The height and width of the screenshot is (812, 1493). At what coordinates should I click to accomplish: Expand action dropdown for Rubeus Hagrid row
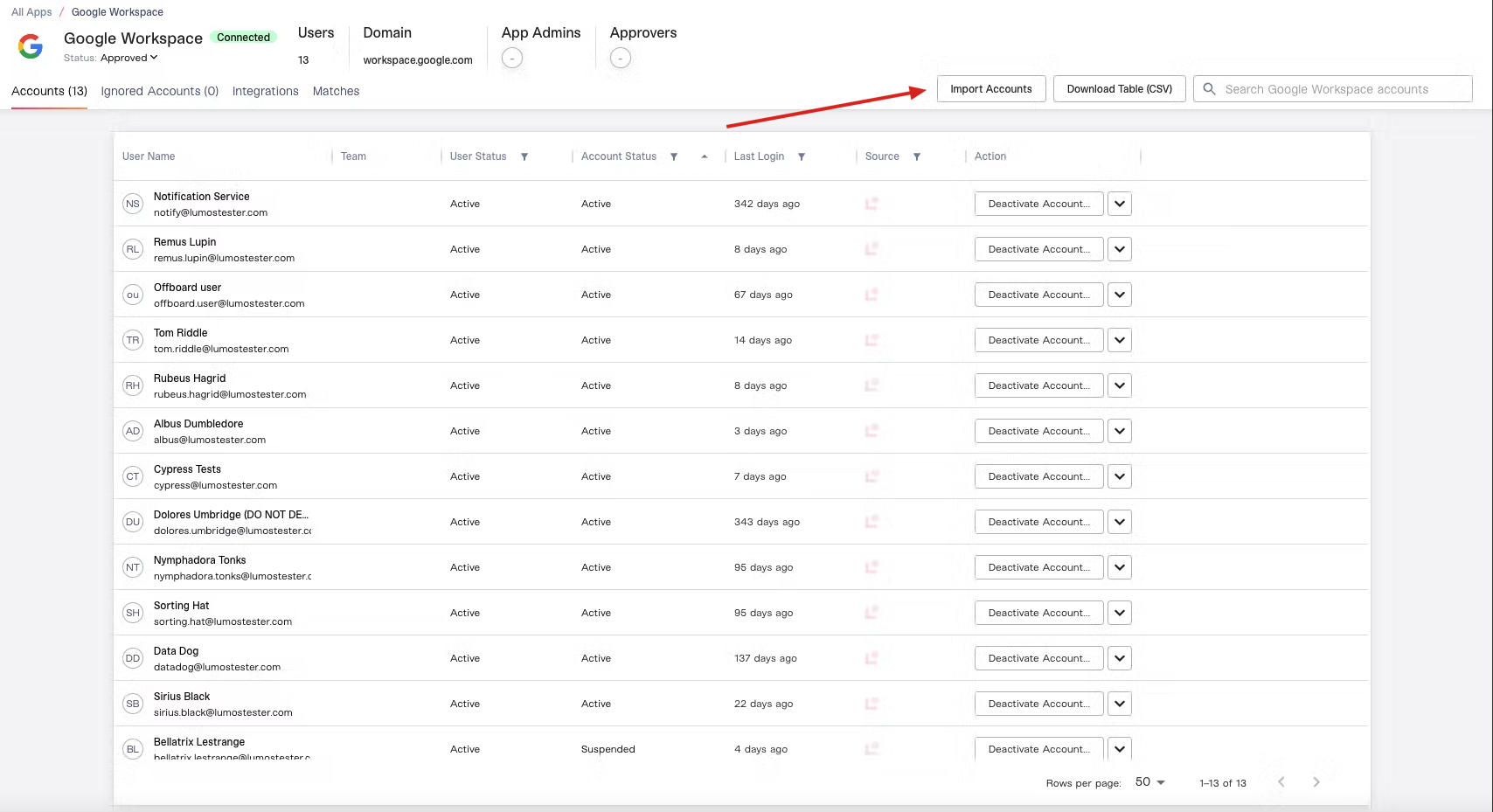click(1120, 385)
